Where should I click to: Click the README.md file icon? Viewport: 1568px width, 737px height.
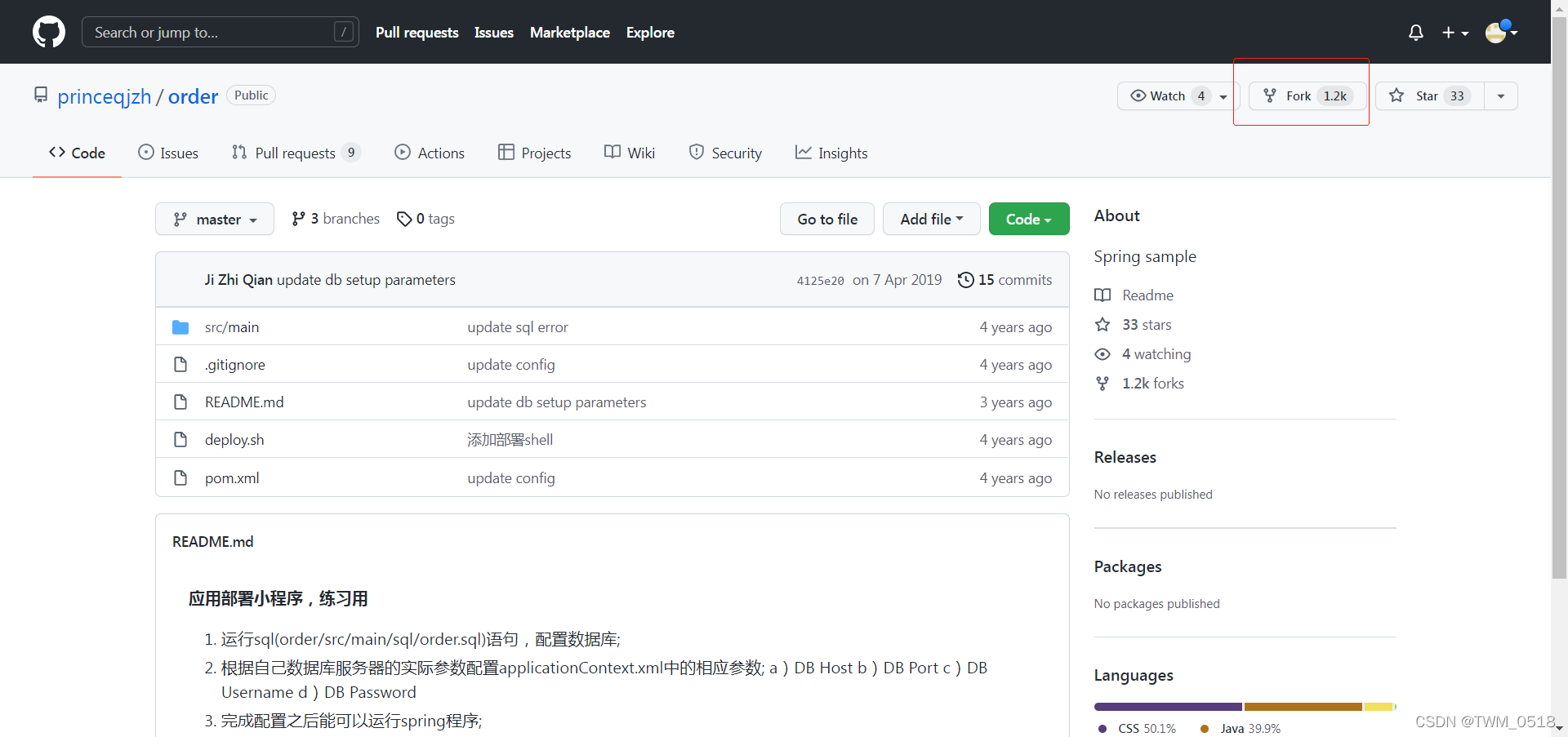pyautogui.click(x=180, y=402)
